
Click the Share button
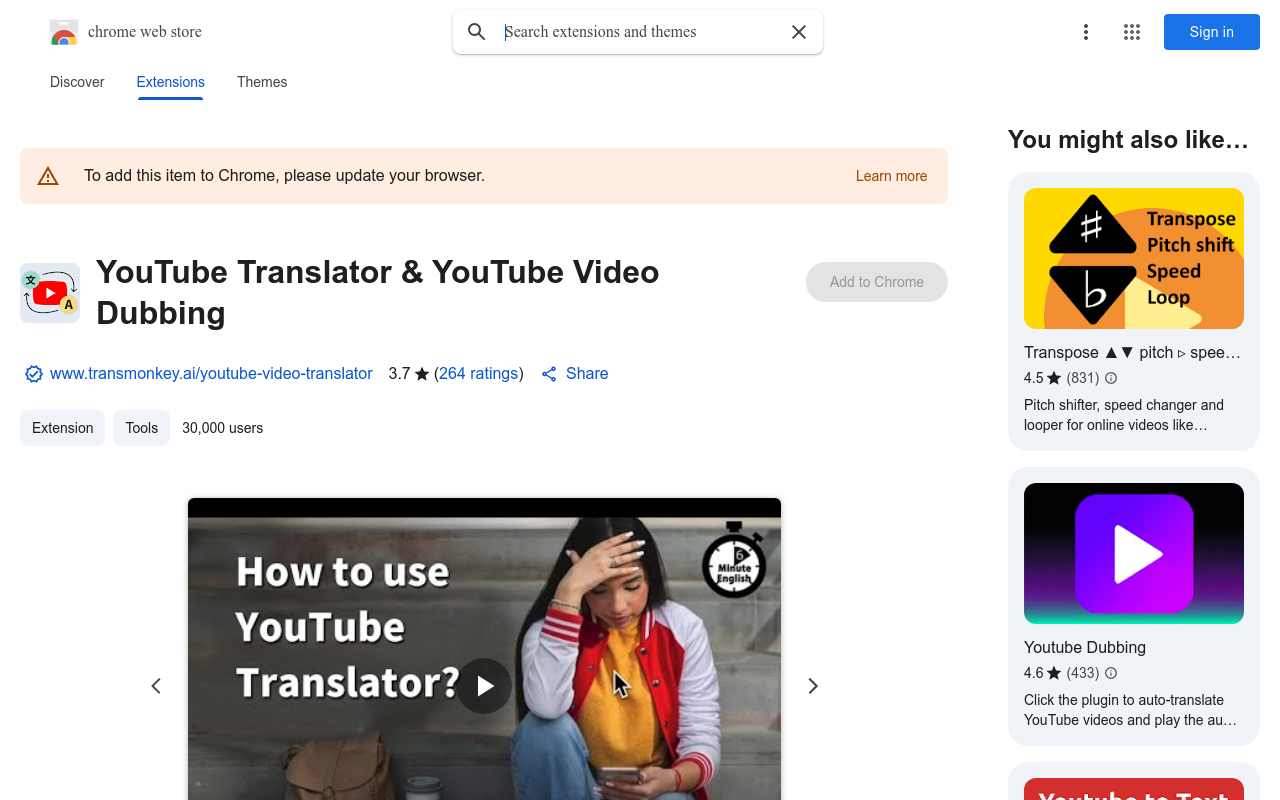coord(574,374)
